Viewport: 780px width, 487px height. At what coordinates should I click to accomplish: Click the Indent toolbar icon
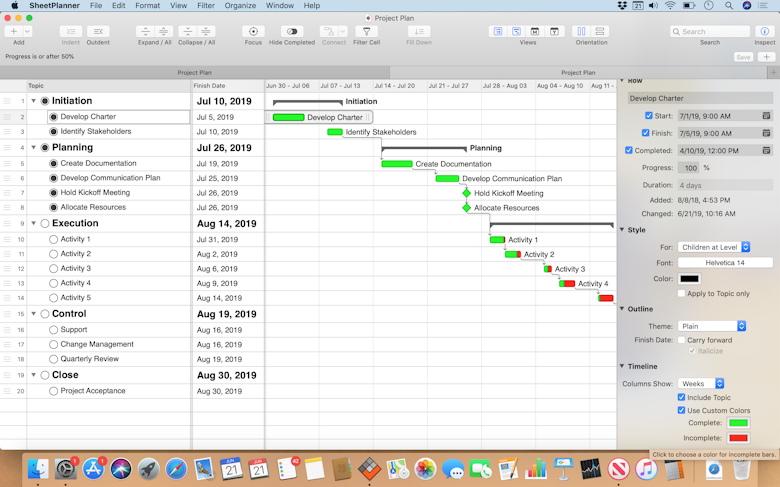(x=71, y=31)
